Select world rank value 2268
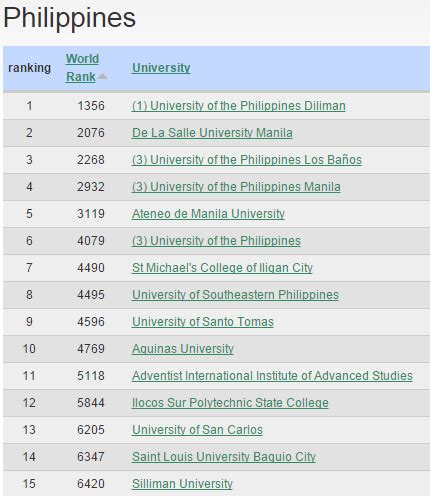 [x=91, y=160]
